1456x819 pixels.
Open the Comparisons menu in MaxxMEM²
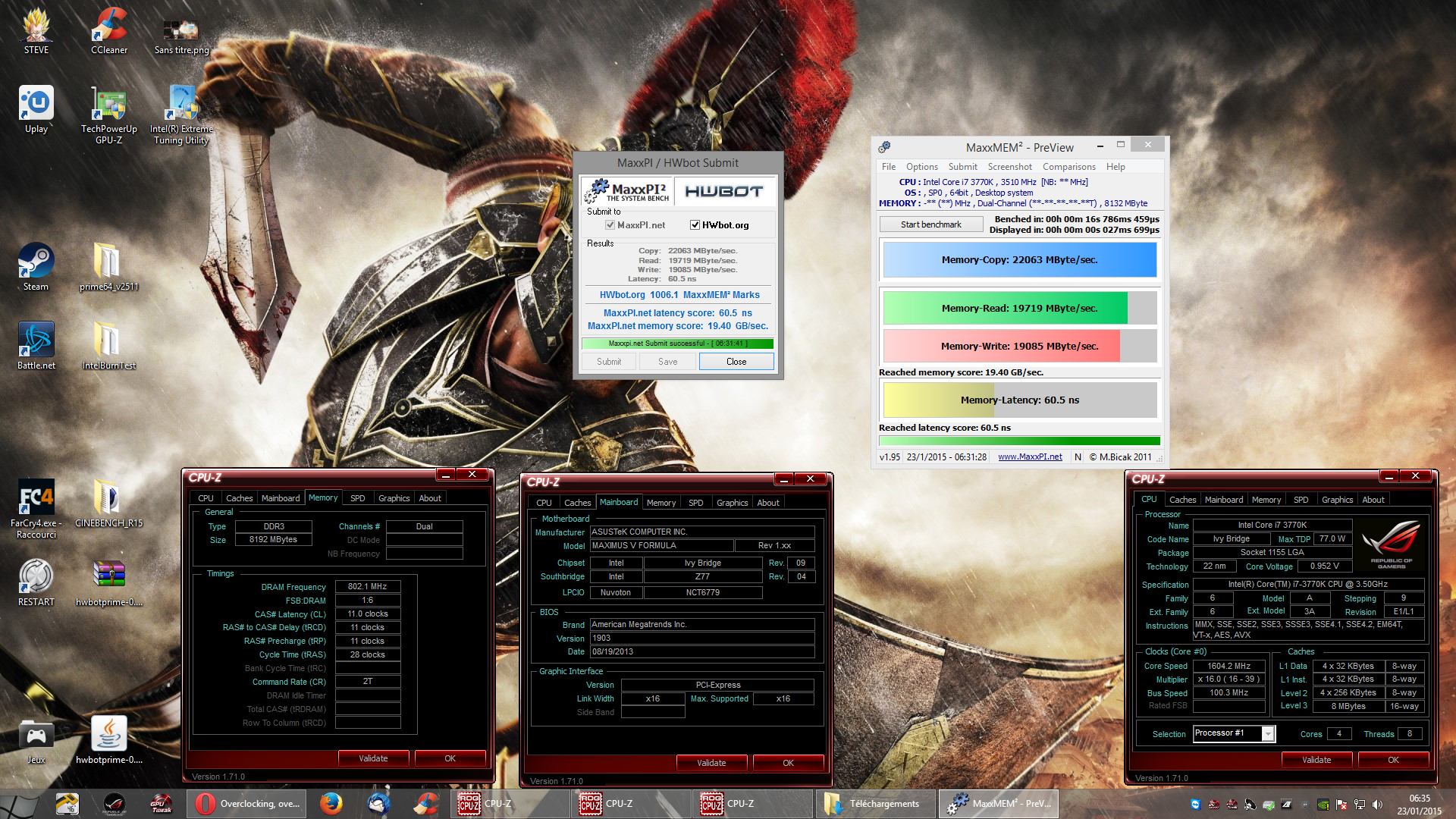[1069, 167]
